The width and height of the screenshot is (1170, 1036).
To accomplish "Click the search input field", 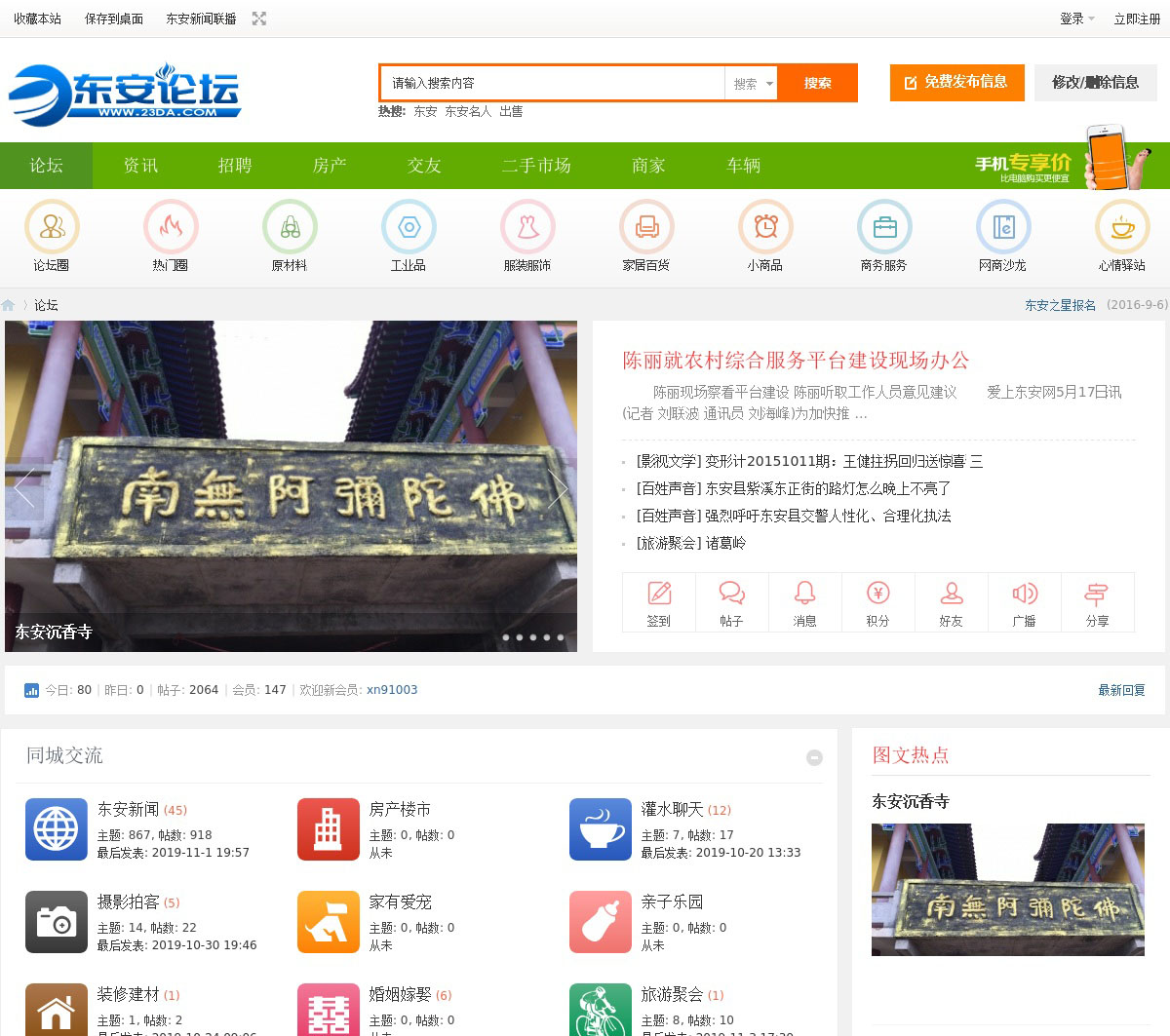I will pos(553,84).
